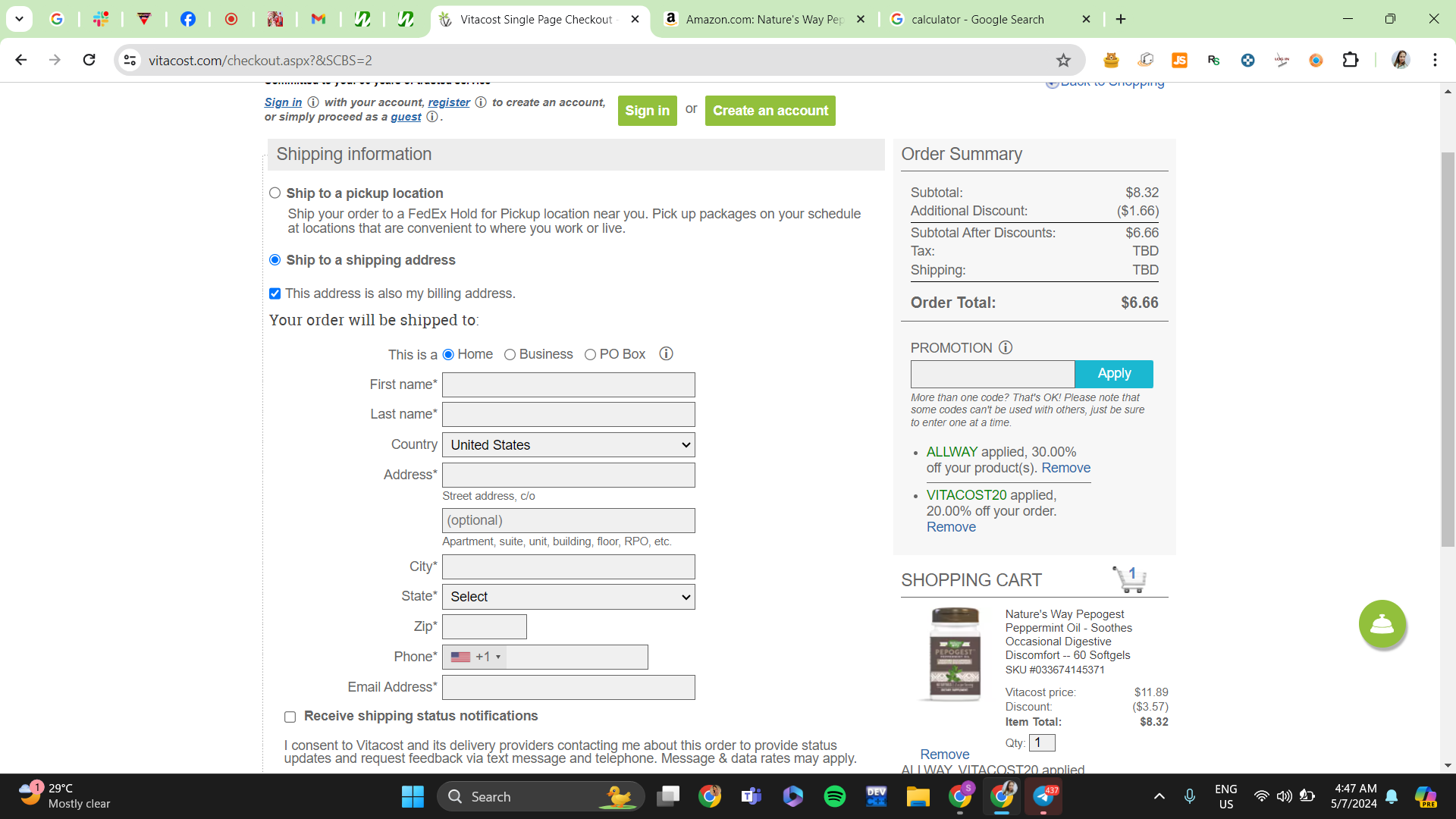Open the Country dropdown
Viewport: 1456px width, 819px height.
(569, 445)
